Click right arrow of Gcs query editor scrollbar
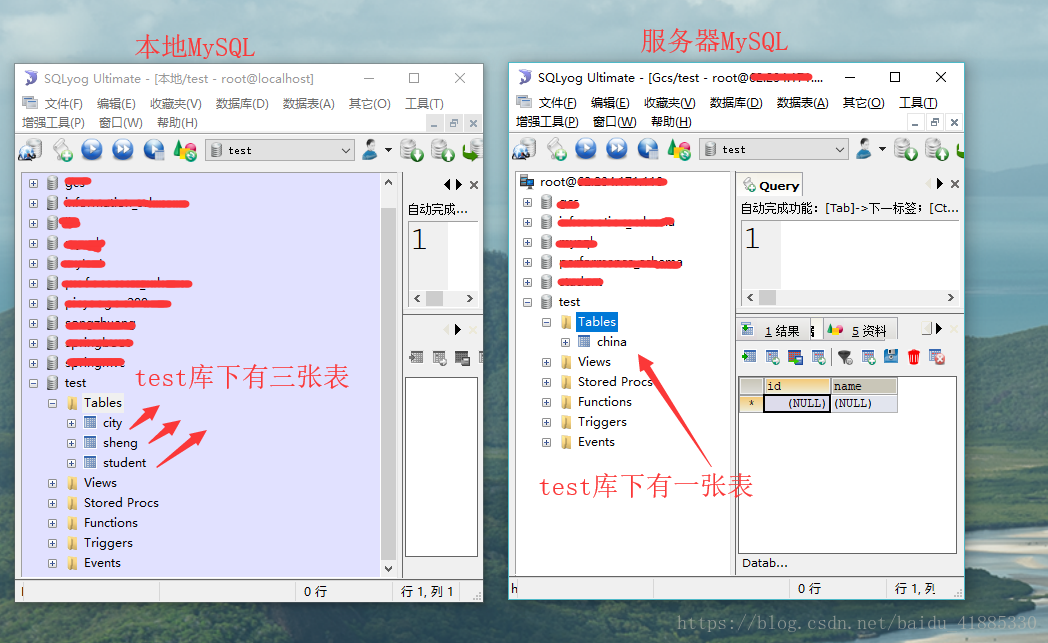Screen dimensions: 1048x643 coord(950,297)
